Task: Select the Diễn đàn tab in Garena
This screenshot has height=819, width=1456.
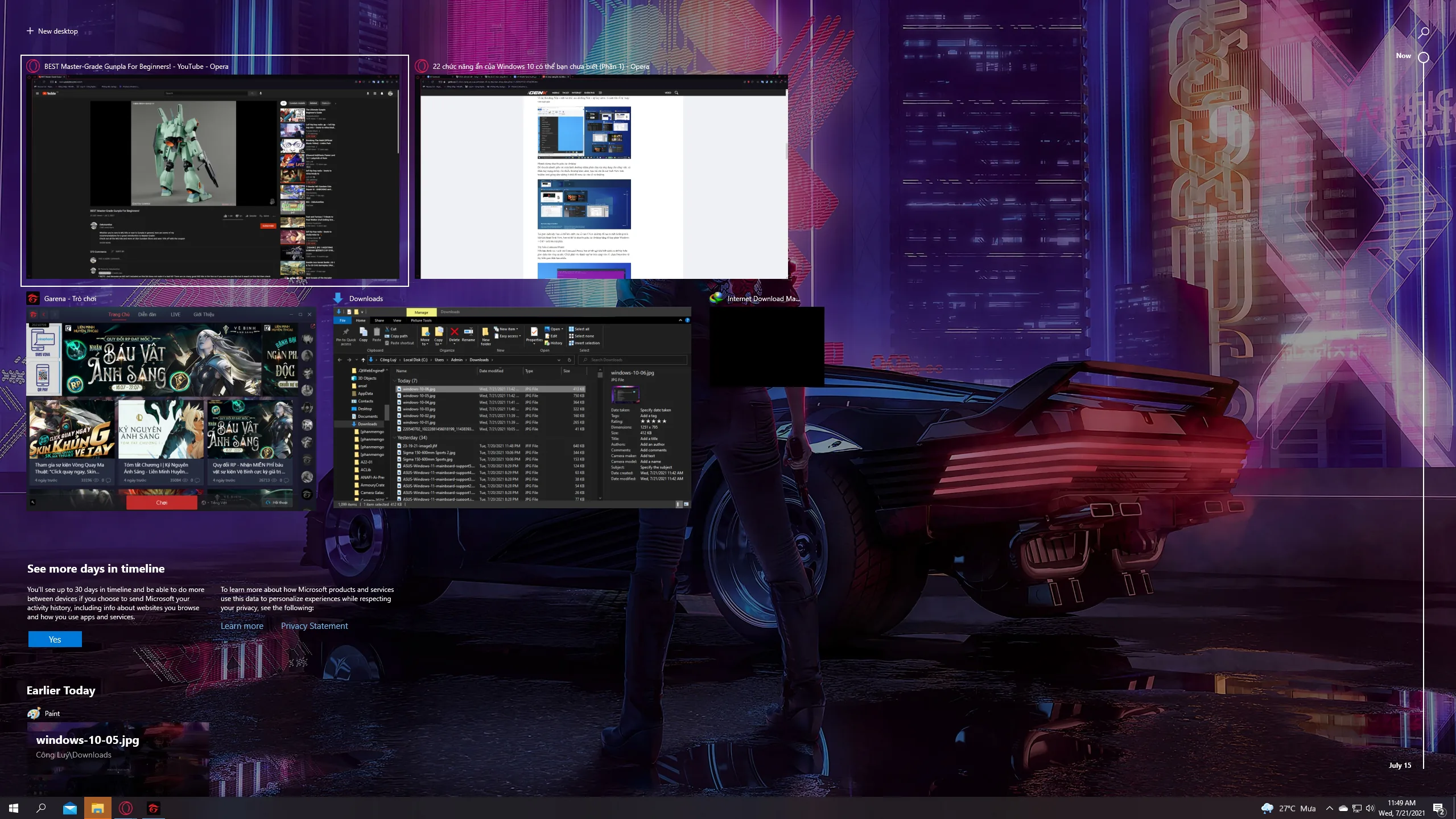Action: pos(147,314)
